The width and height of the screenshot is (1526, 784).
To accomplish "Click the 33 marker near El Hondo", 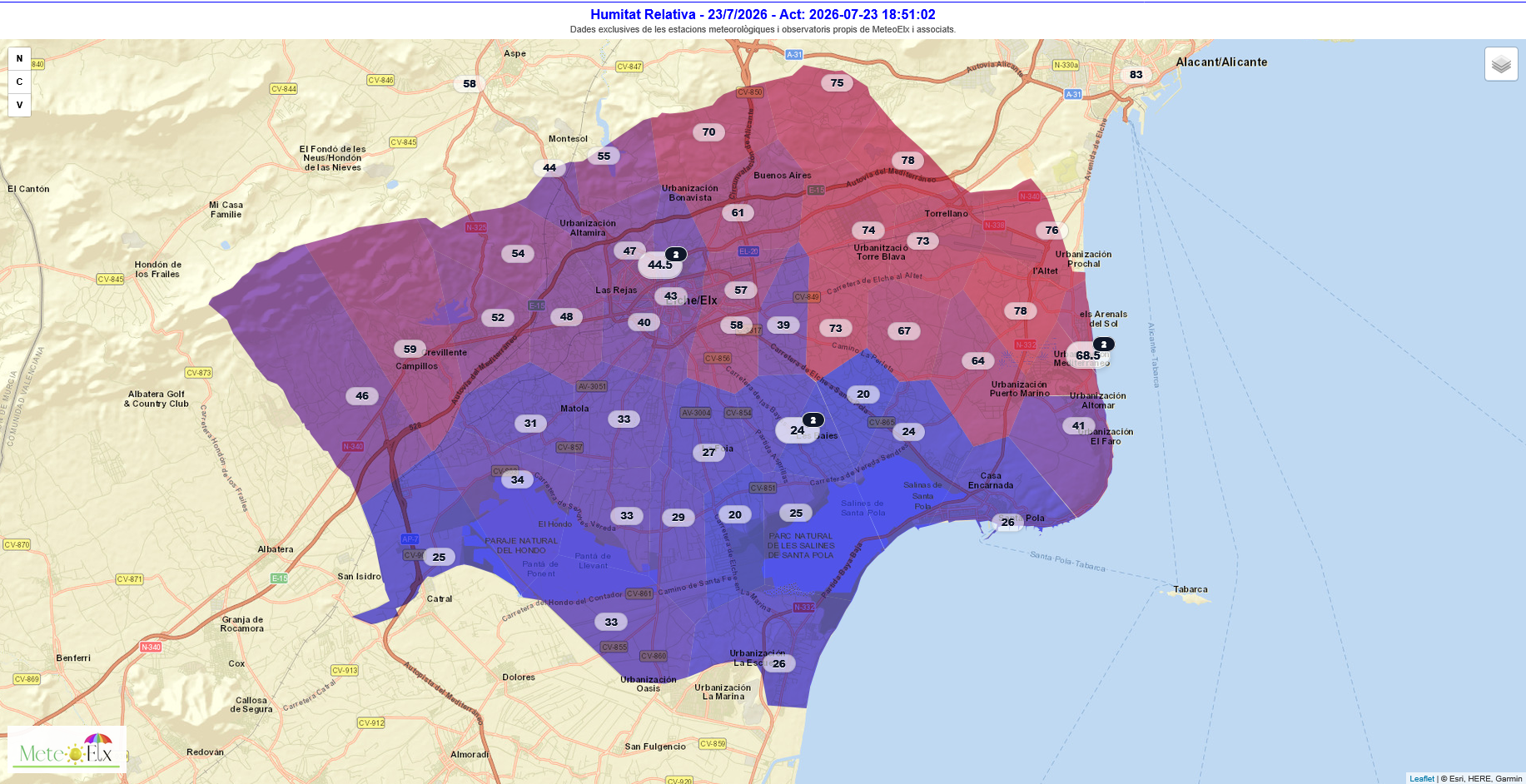I will [627, 515].
